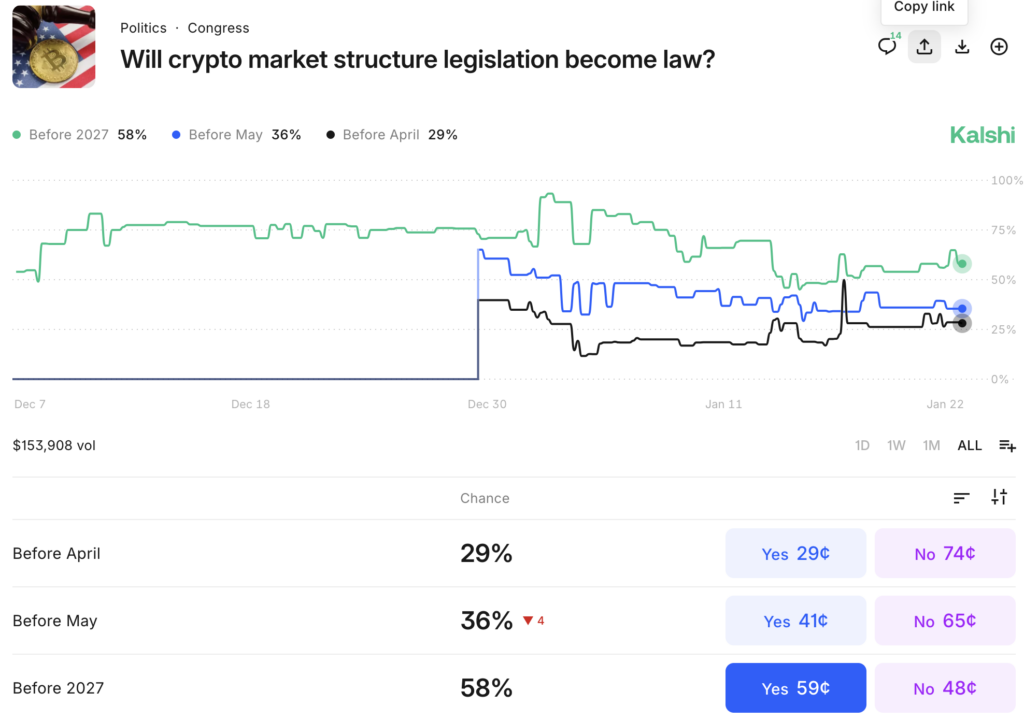1024x721 pixels.
Task: Click the bitcoin market thumbnail image
Action: tap(54, 47)
